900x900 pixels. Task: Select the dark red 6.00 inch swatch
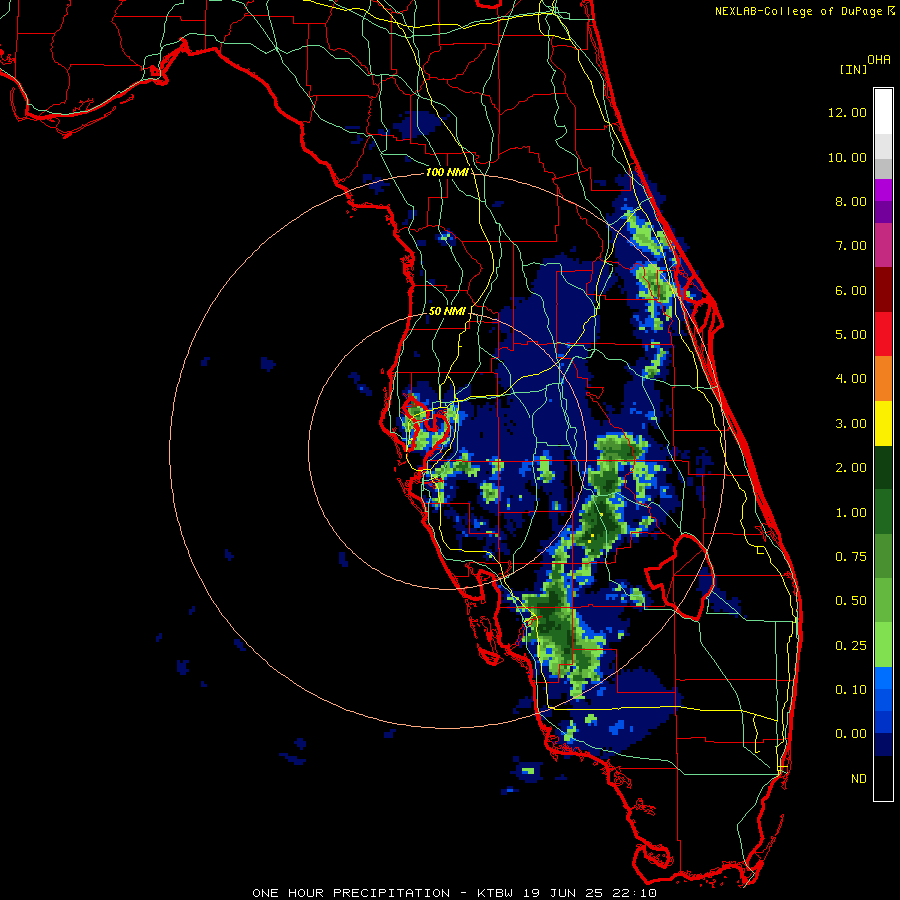pos(883,290)
